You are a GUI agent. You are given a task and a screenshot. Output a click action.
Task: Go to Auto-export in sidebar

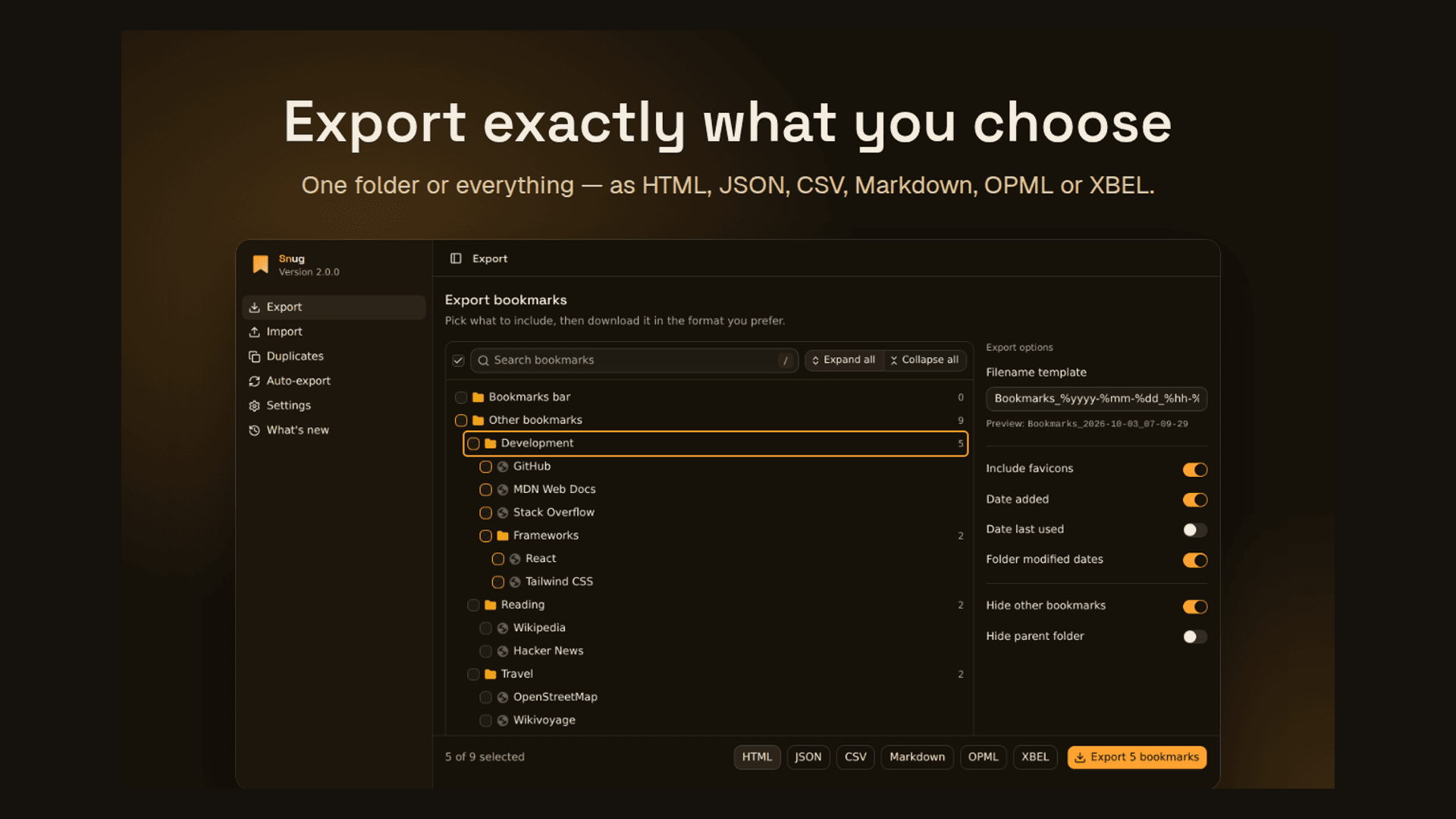pos(334,381)
